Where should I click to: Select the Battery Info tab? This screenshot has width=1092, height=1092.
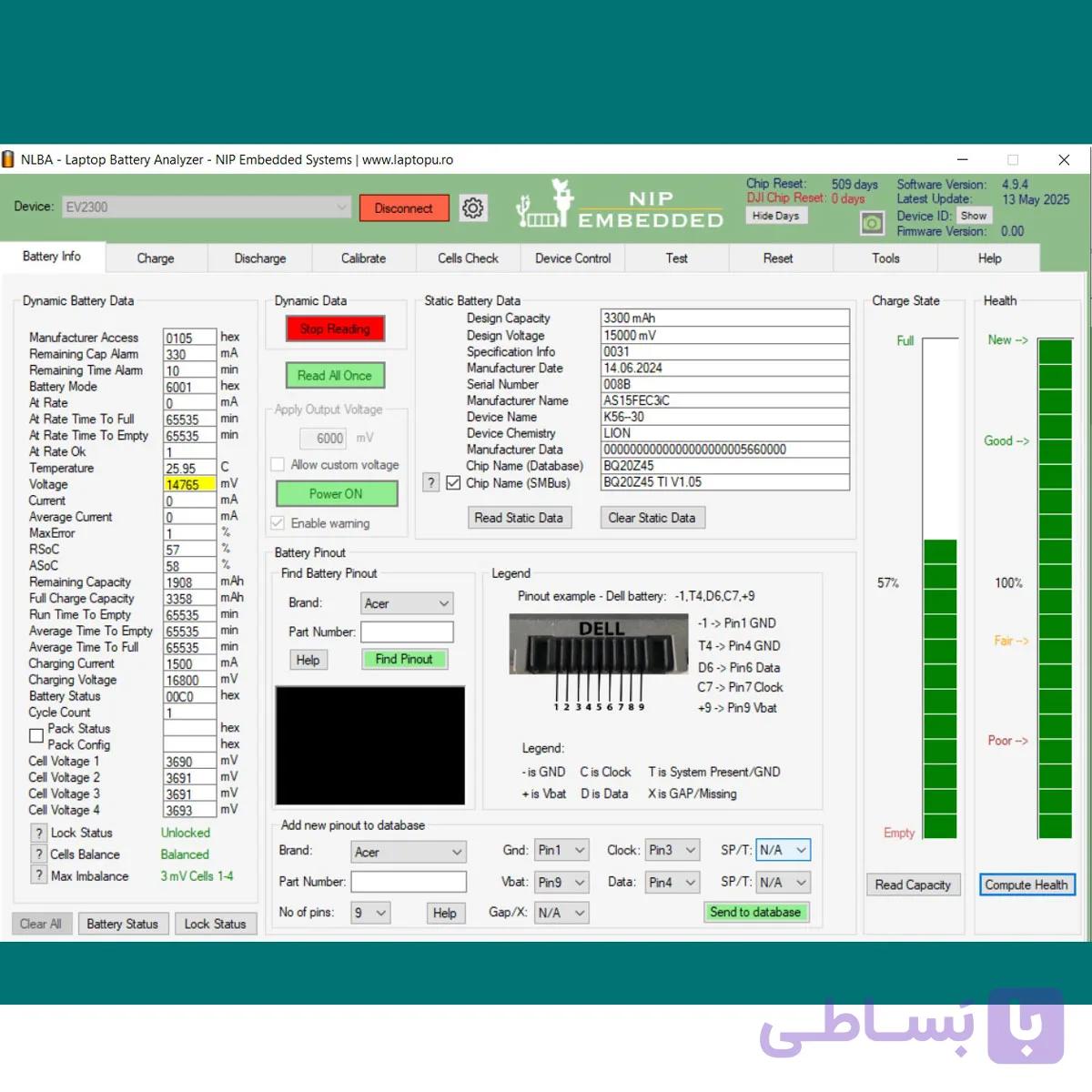pos(52,257)
